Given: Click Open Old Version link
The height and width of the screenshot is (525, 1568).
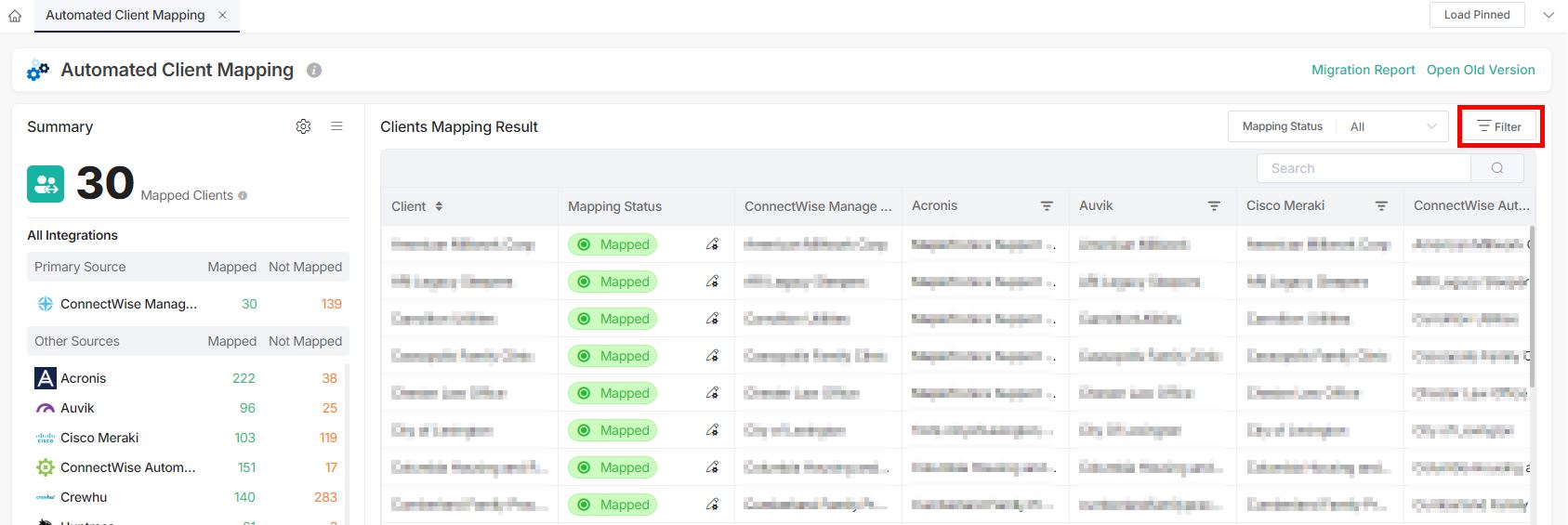Looking at the screenshot, I should tap(1481, 70).
